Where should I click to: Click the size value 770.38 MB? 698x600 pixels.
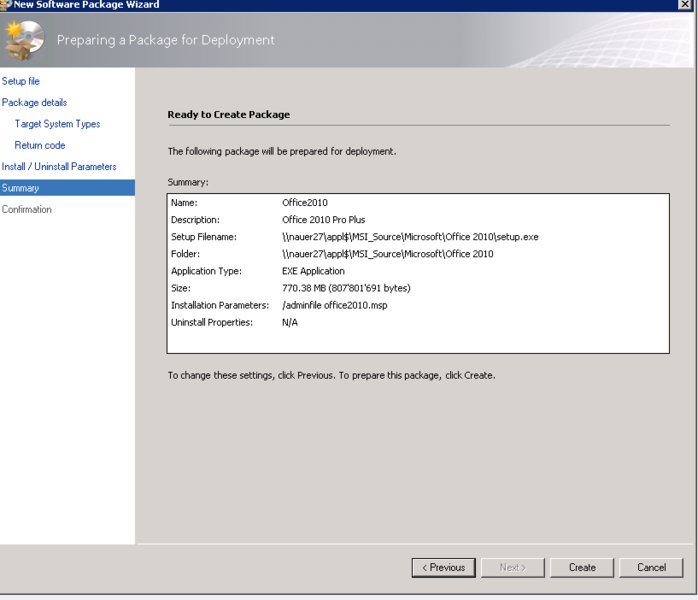tap(346, 288)
